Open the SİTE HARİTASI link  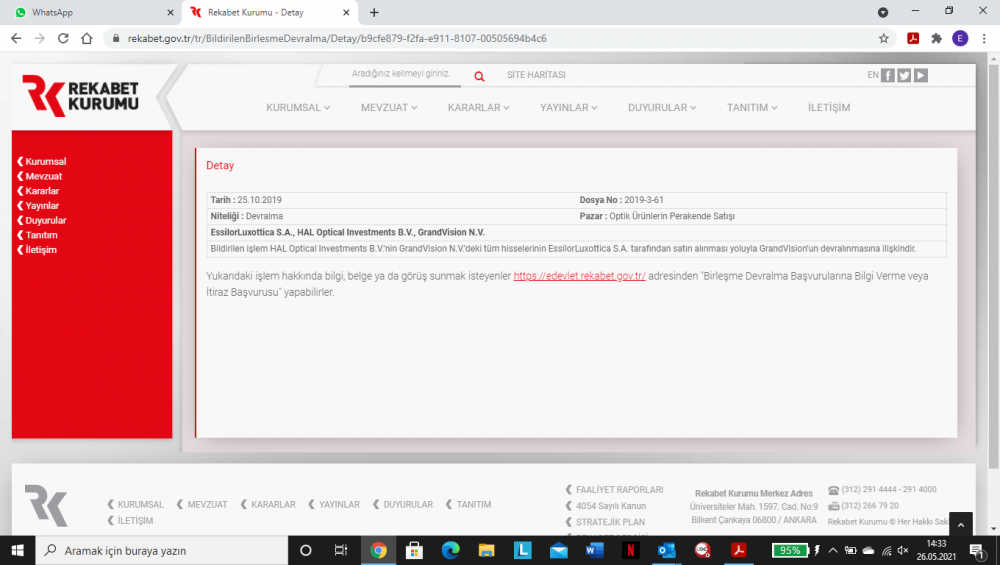(536, 75)
